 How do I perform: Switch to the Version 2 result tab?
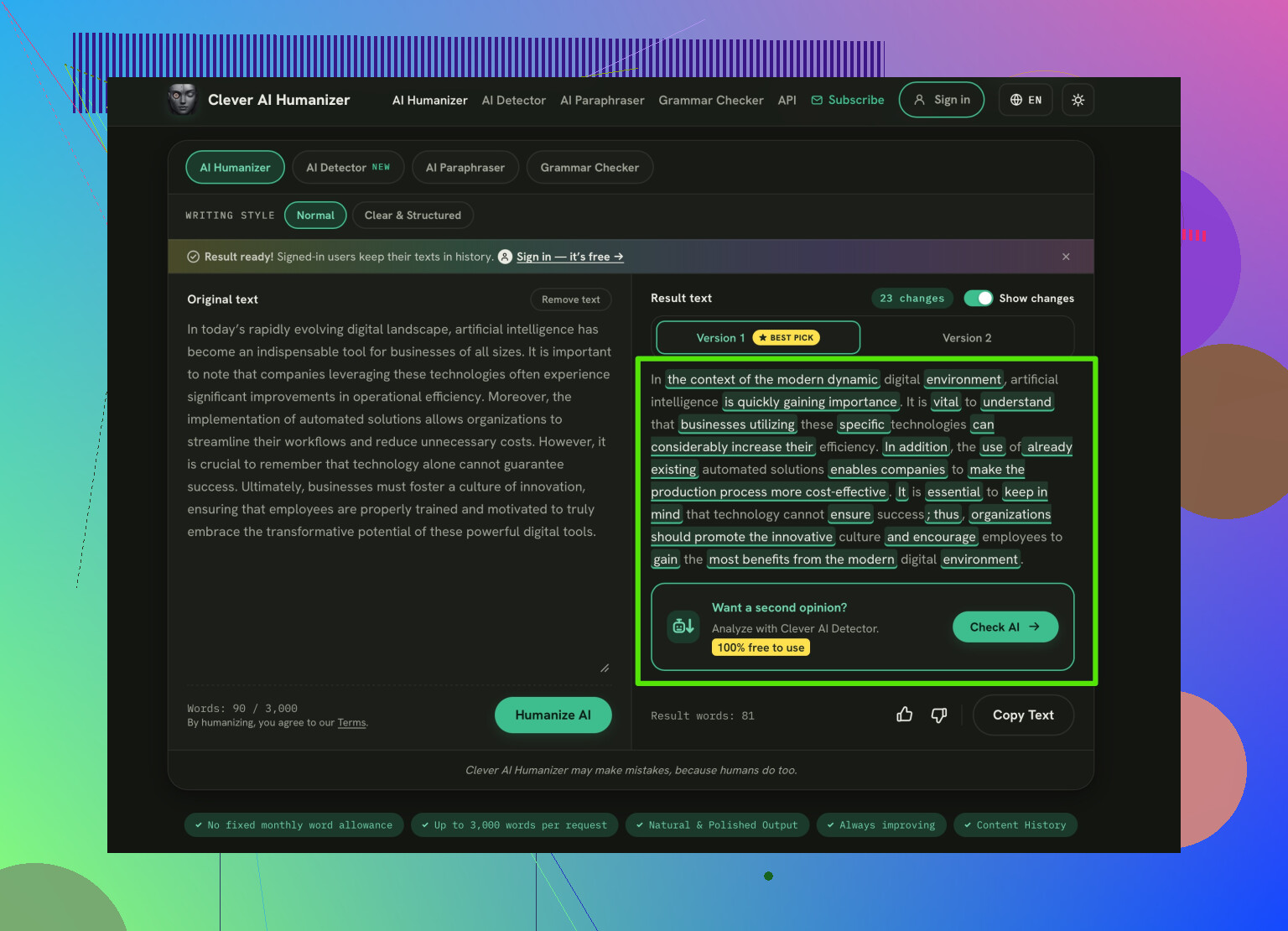coord(967,338)
